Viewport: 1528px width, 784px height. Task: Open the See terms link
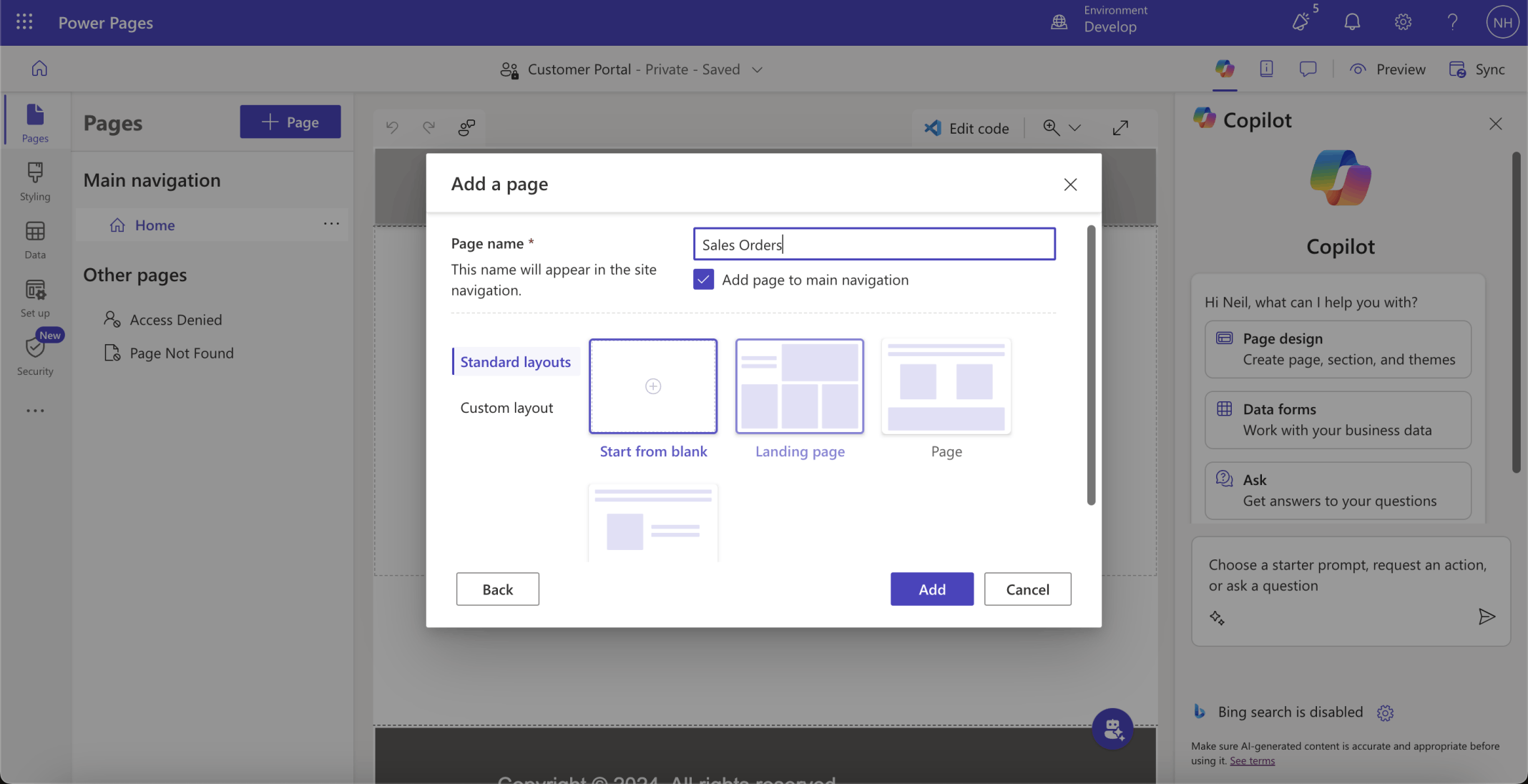pyautogui.click(x=1252, y=761)
